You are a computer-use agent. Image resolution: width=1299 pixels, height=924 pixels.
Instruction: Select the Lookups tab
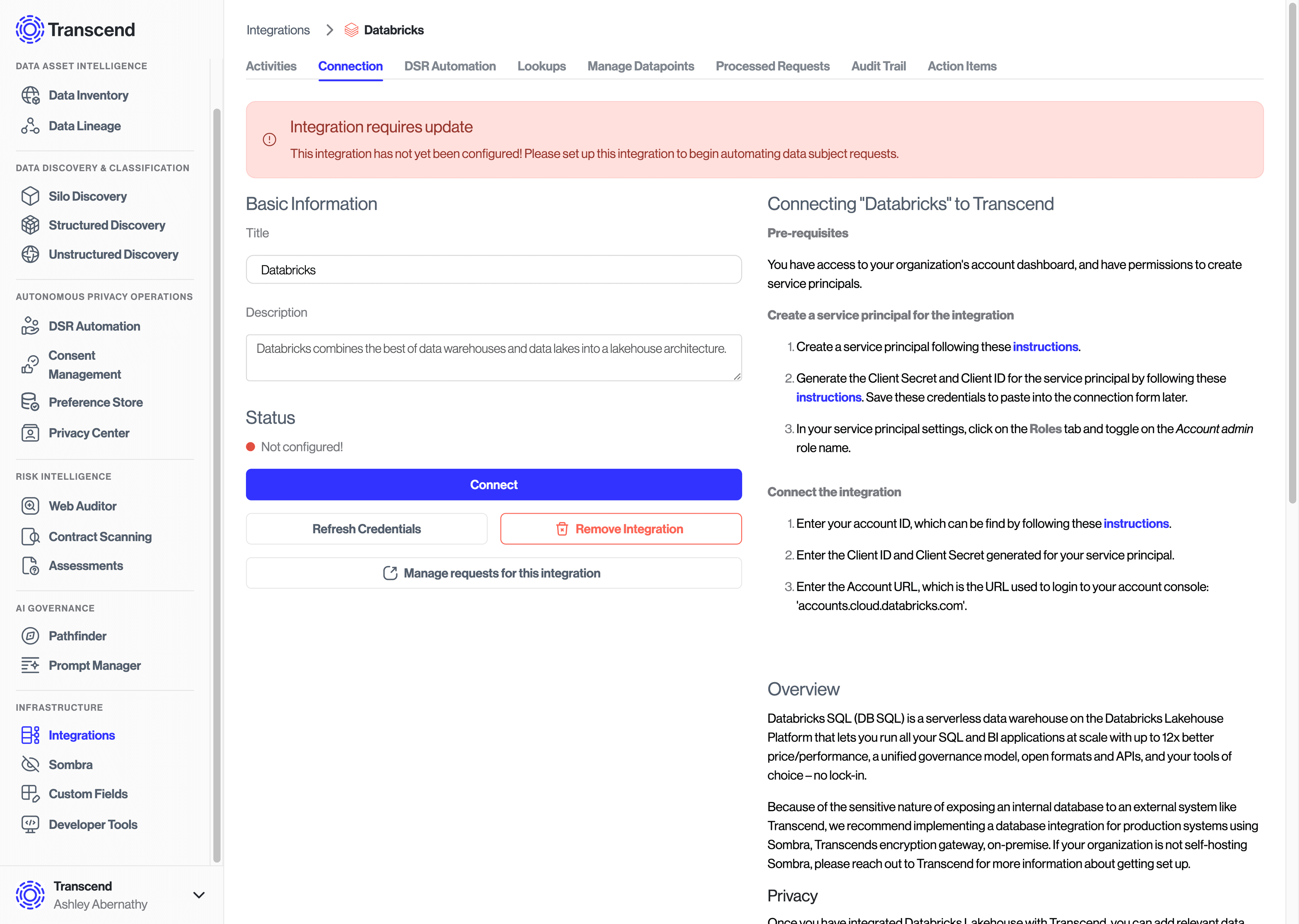[541, 66]
